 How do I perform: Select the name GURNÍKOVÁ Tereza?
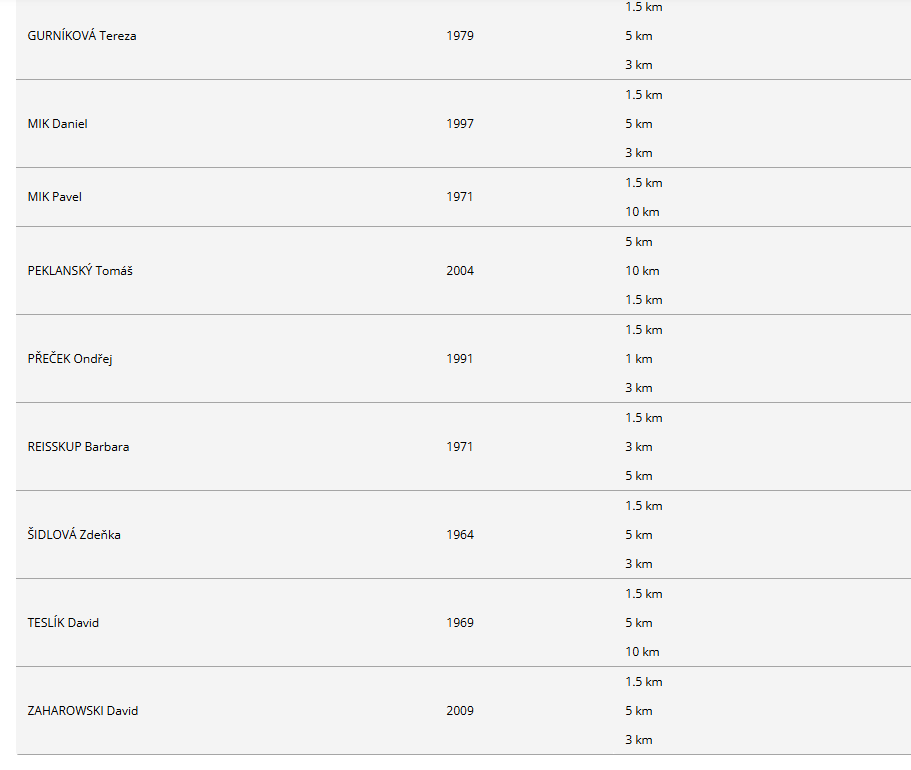(82, 36)
